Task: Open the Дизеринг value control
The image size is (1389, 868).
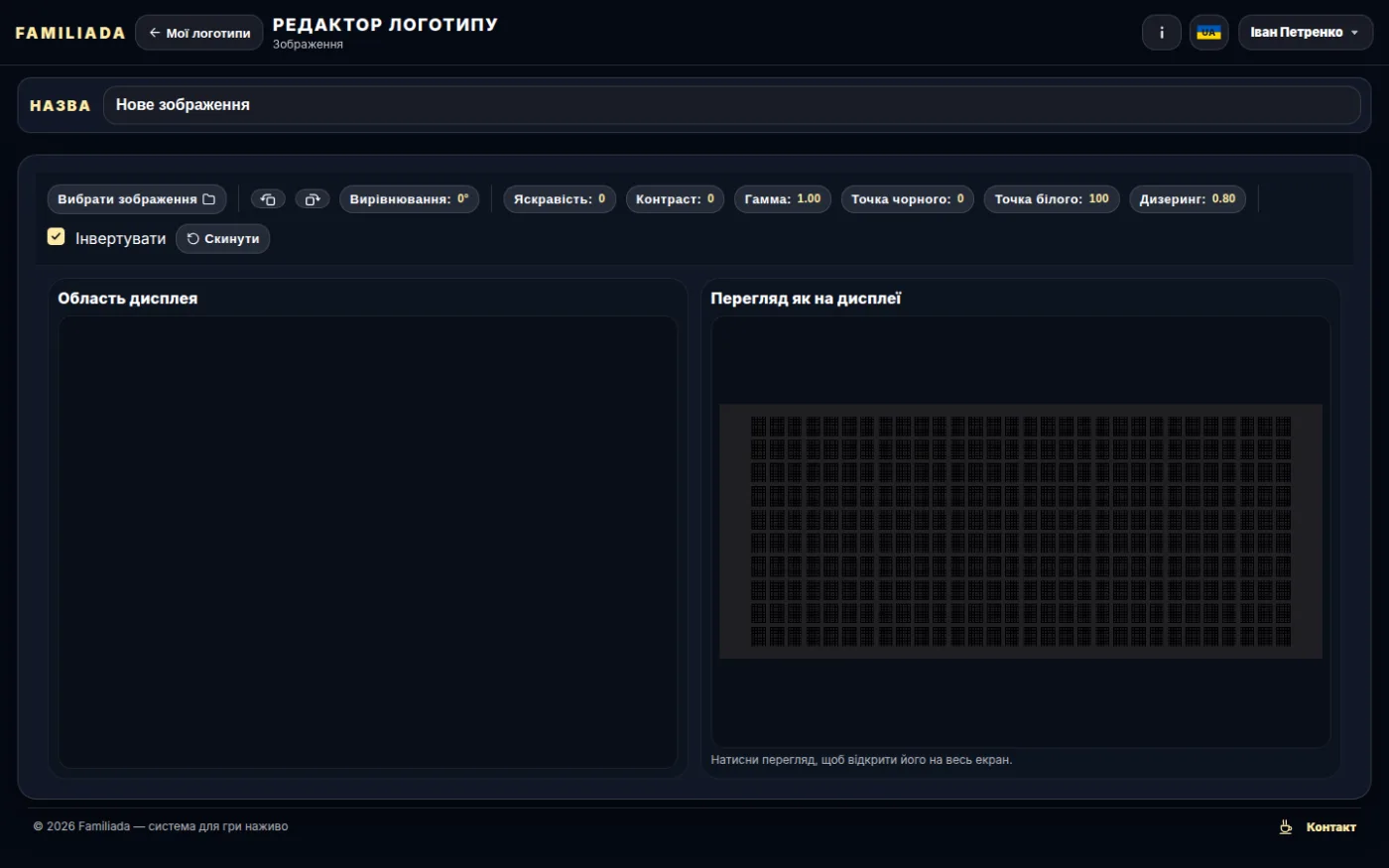Action: point(1188,199)
